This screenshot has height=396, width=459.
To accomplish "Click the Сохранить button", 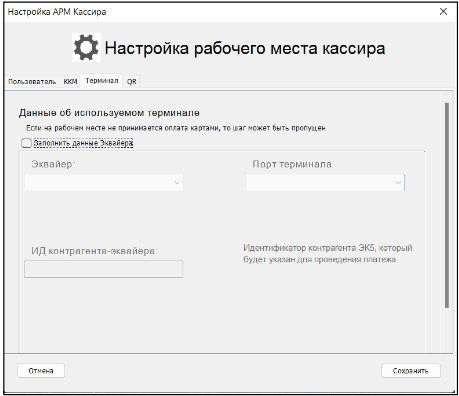I will (411, 371).
